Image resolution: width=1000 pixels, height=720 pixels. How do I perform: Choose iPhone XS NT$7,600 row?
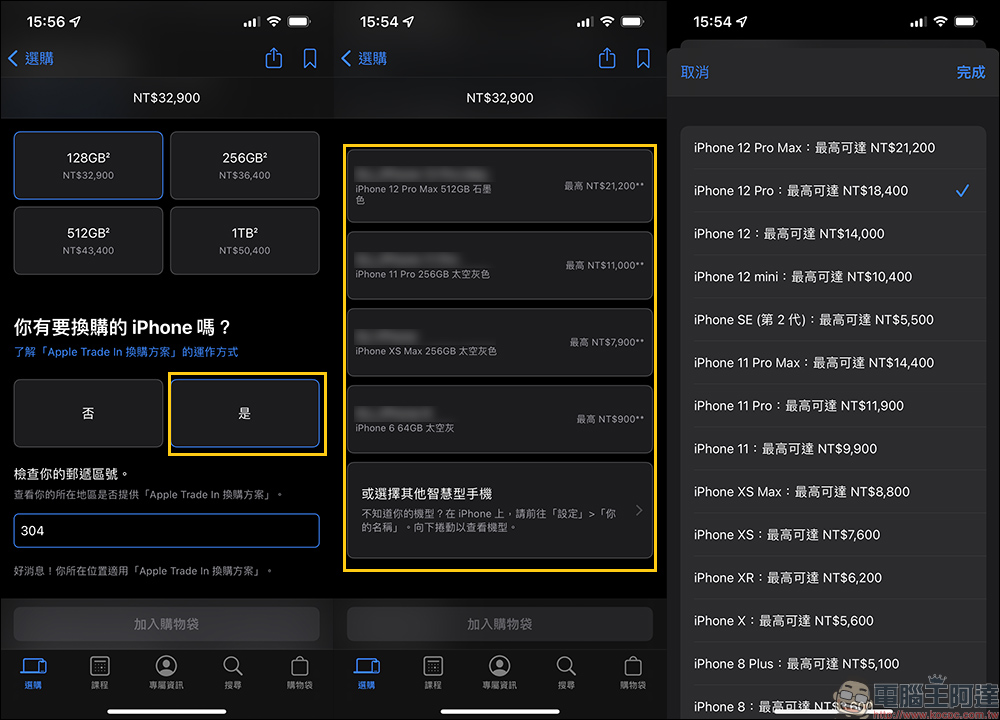click(833, 535)
